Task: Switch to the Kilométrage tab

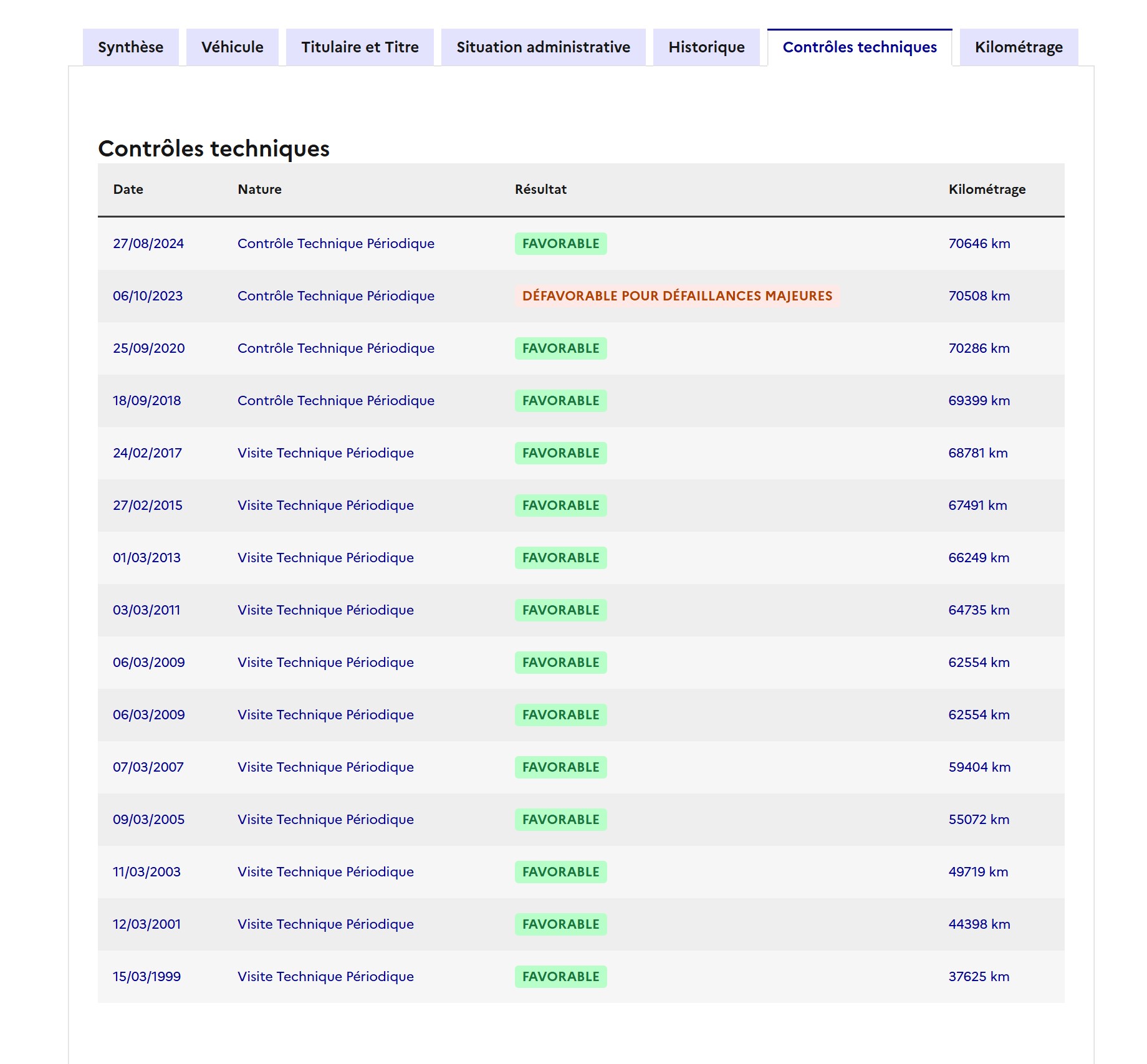Action: (1019, 47)
